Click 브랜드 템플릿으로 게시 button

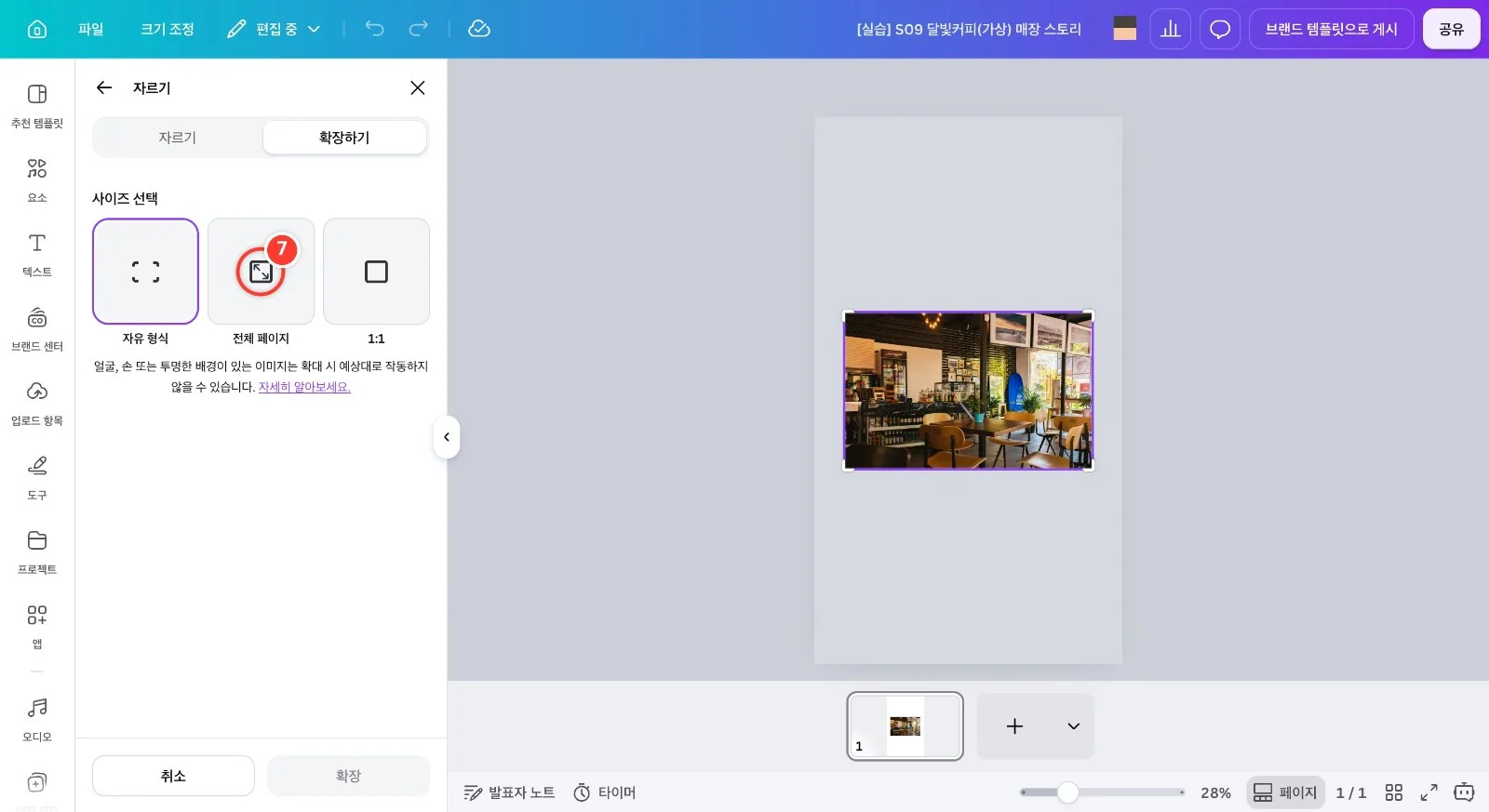point(1332,29)
